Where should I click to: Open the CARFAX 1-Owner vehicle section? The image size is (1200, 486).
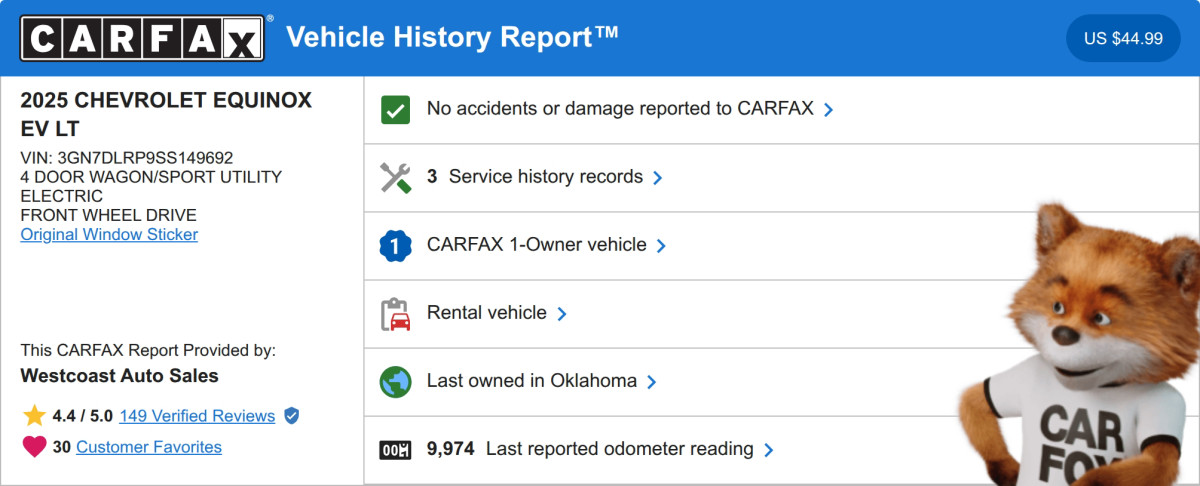[536, 245]
